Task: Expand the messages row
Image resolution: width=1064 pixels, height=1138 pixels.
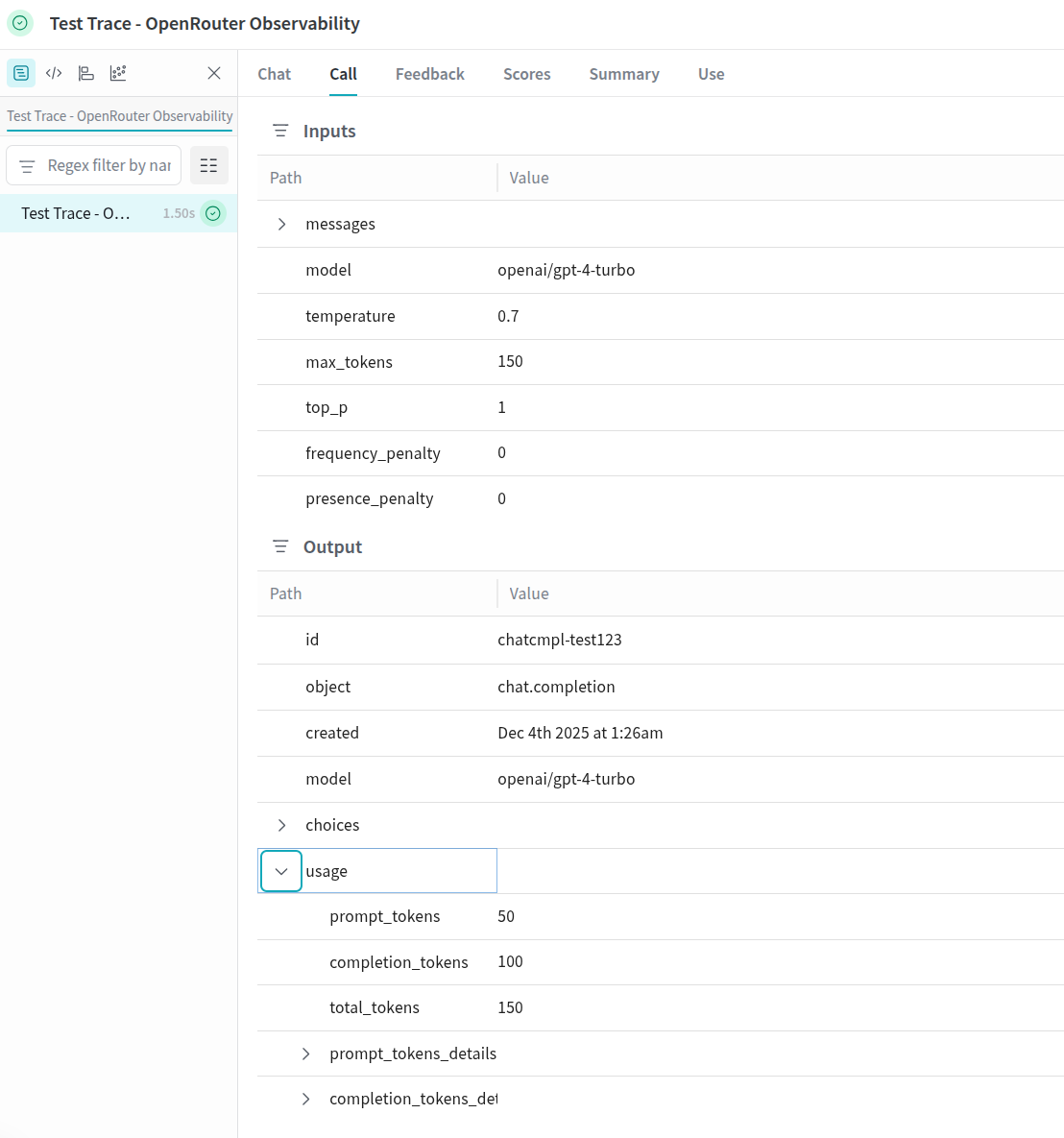Action: coord(281,224)
